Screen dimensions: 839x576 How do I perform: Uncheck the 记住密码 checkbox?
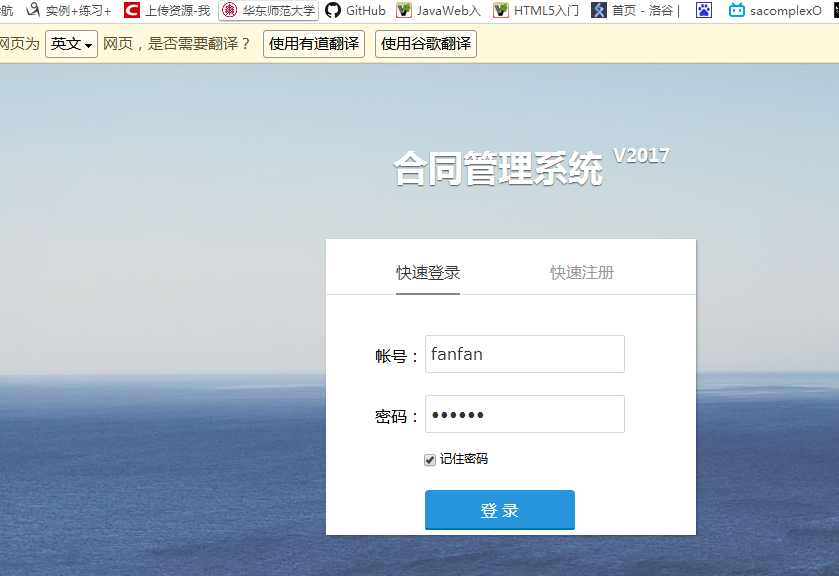[430, 460]
